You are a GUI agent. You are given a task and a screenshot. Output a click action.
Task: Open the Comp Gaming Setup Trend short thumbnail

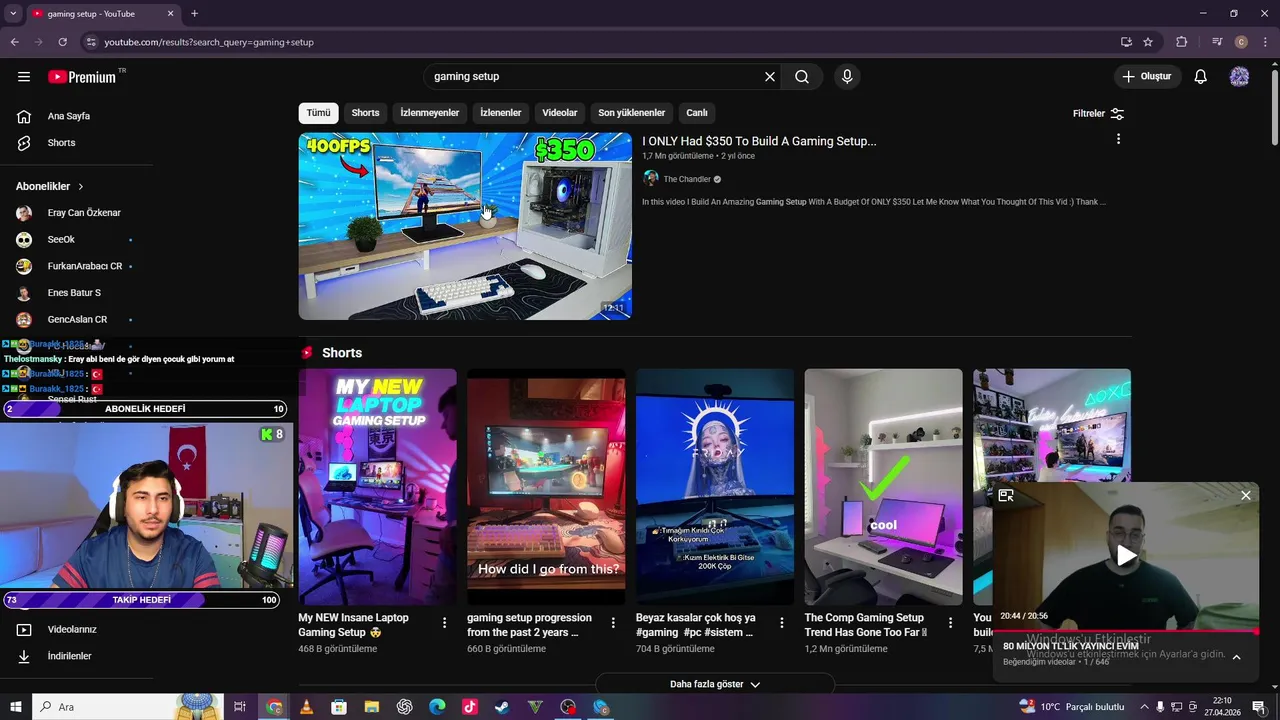coord(884,486)
